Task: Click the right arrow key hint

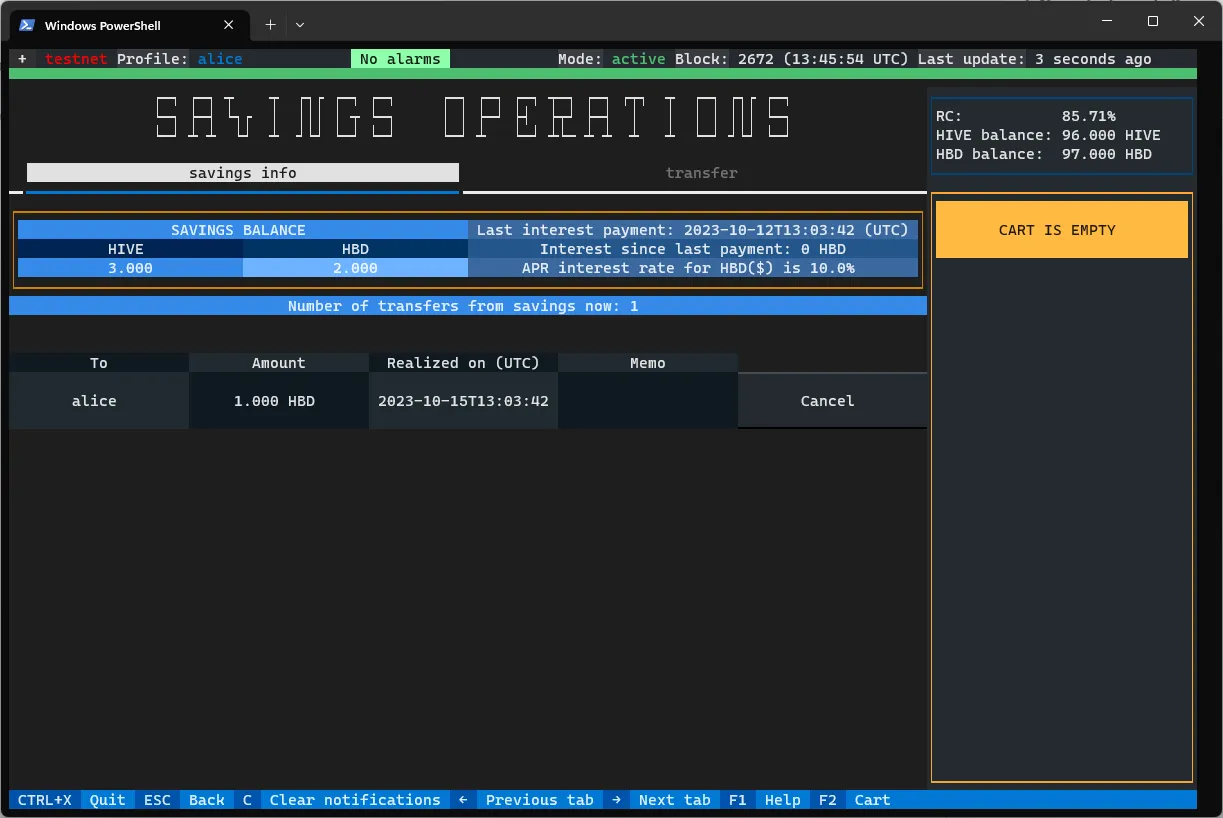Action: tap(616, 800)
